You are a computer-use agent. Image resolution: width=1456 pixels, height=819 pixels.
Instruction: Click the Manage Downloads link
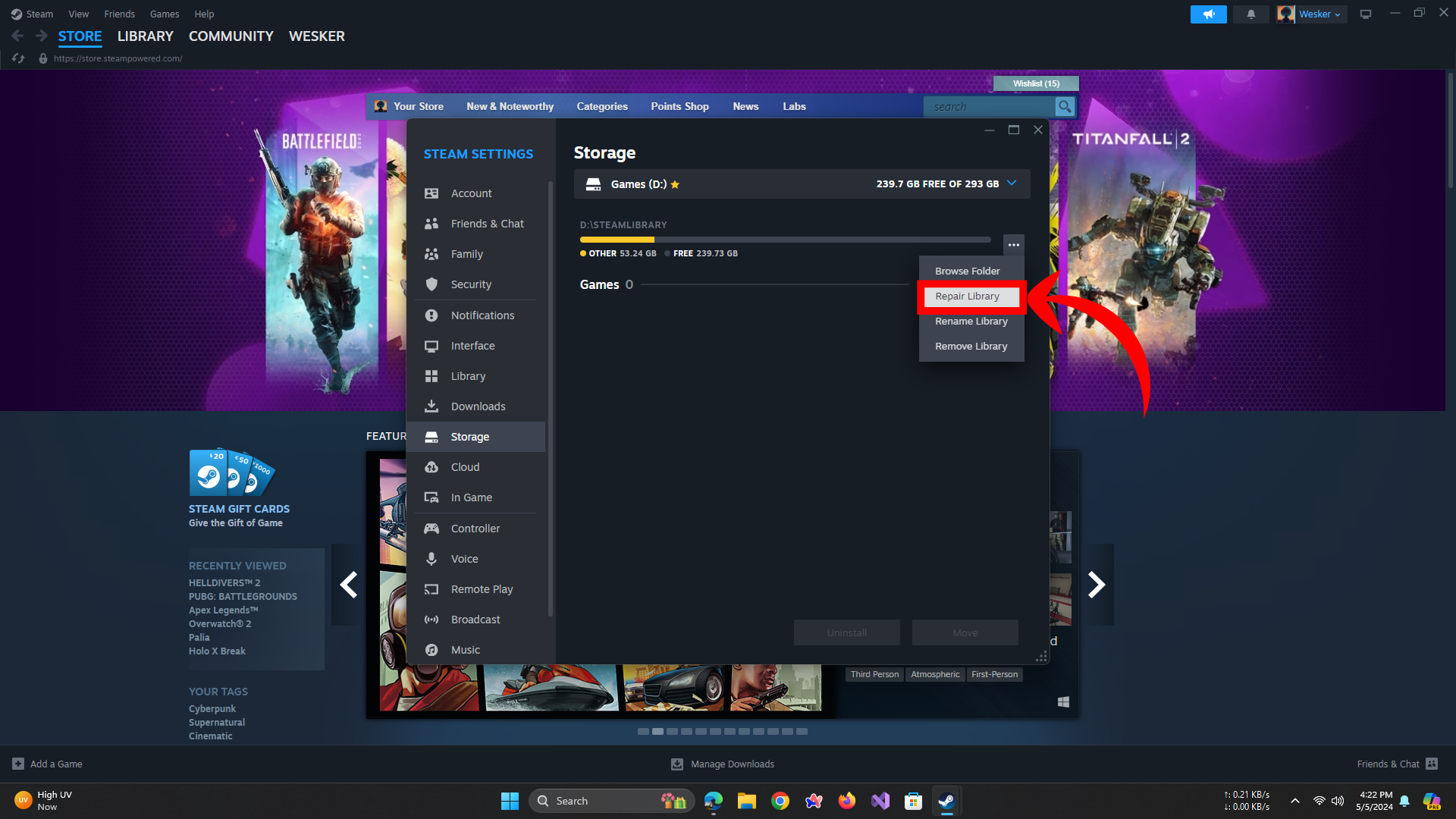coord(732,764)
